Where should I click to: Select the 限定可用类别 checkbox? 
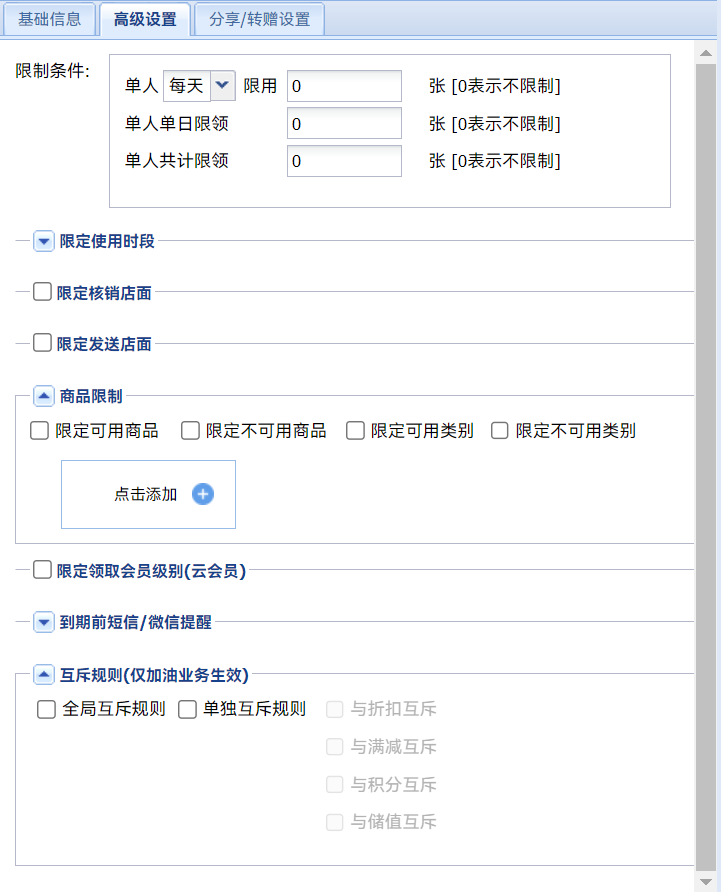tap(355, 431)
